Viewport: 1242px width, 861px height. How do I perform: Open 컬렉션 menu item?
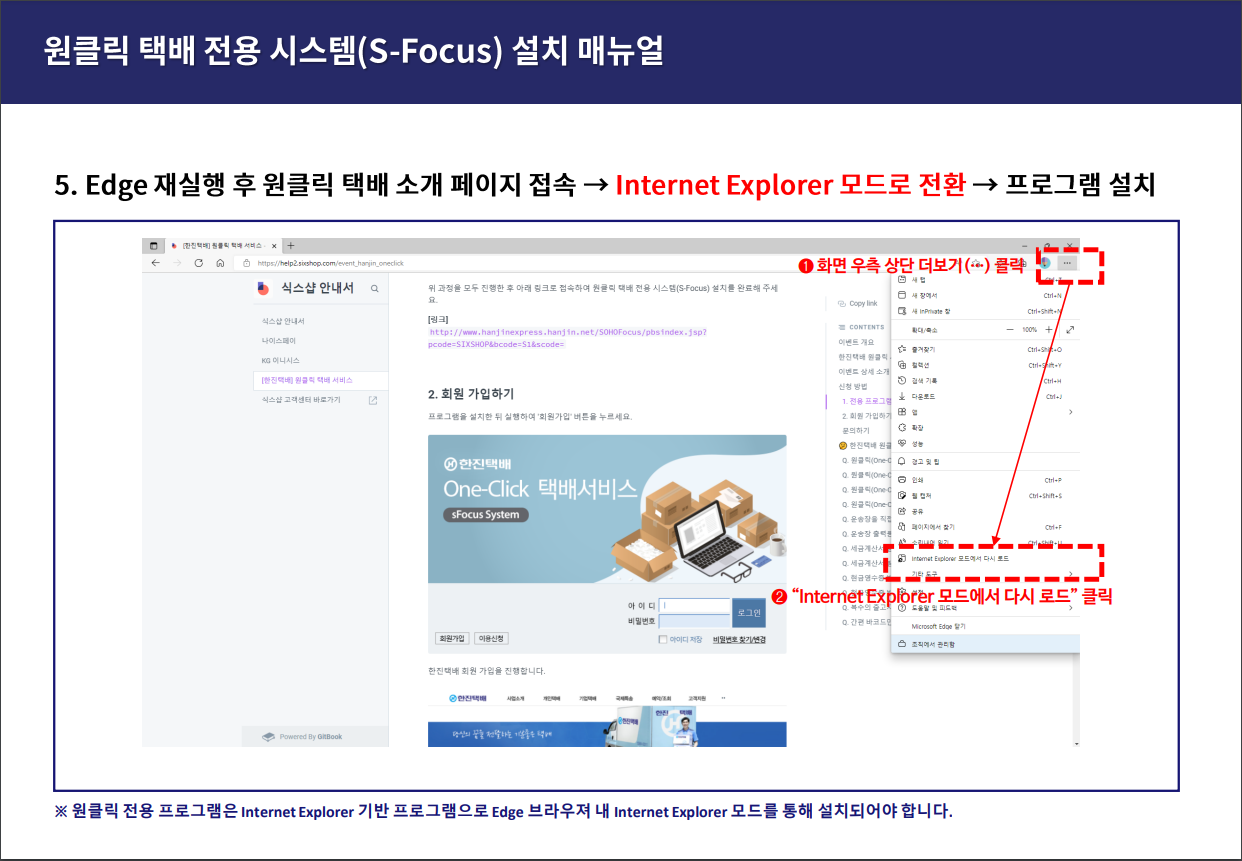tap(985, 365)
